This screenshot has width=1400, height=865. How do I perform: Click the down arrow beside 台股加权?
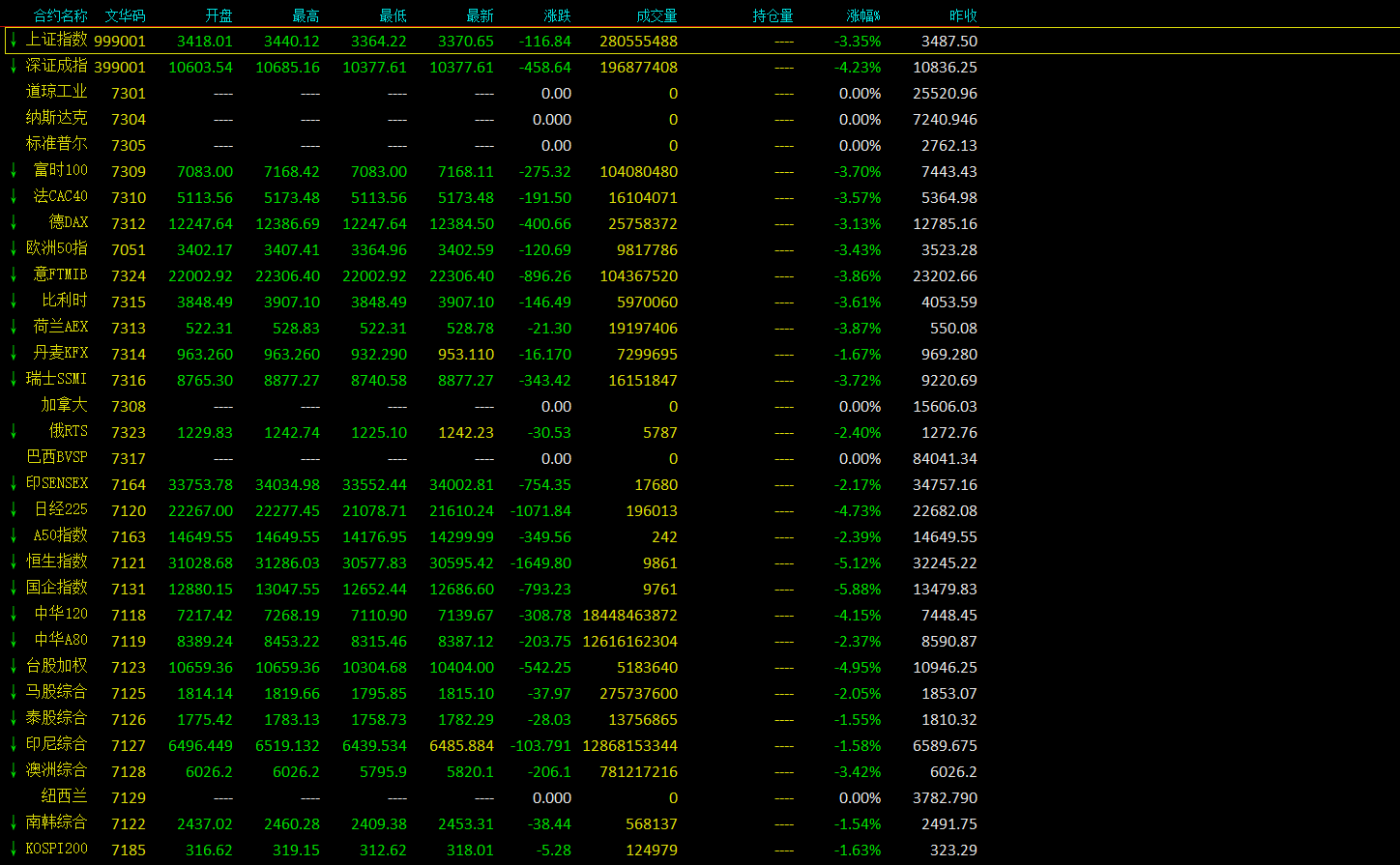14,666
